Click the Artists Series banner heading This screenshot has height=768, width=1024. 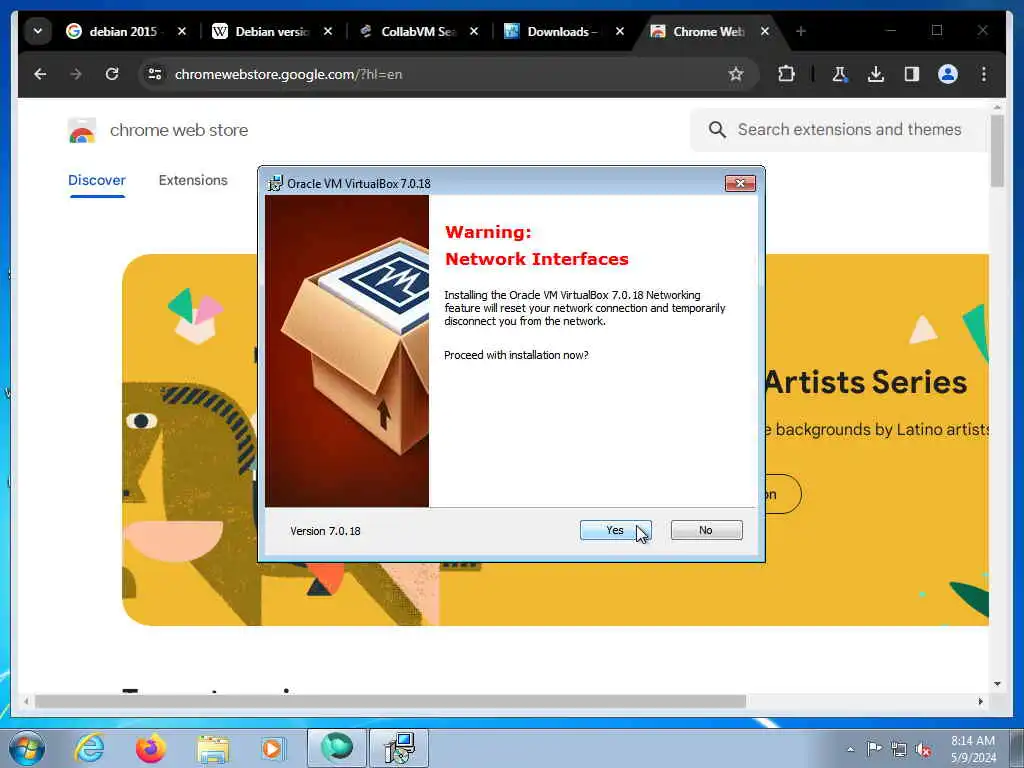click(x=865, y=382)
